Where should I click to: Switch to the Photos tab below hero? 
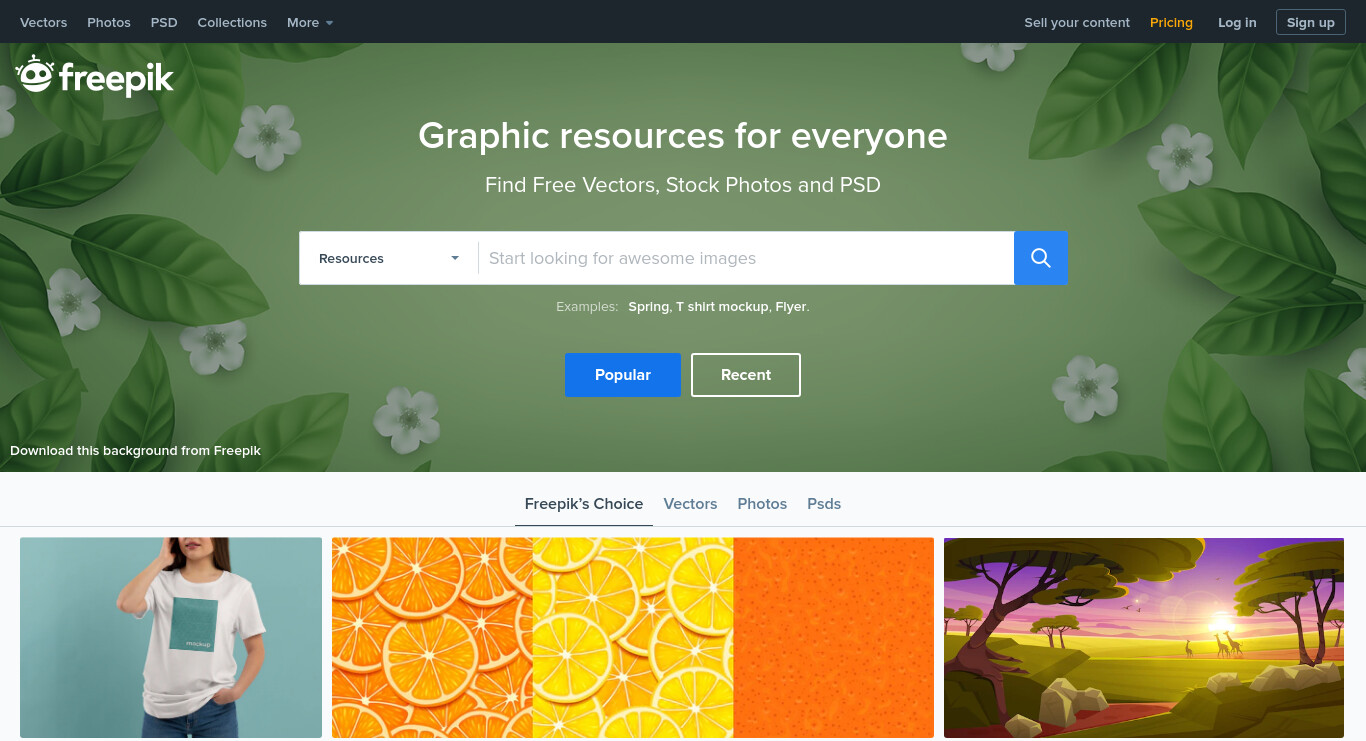tap(762, 504)
